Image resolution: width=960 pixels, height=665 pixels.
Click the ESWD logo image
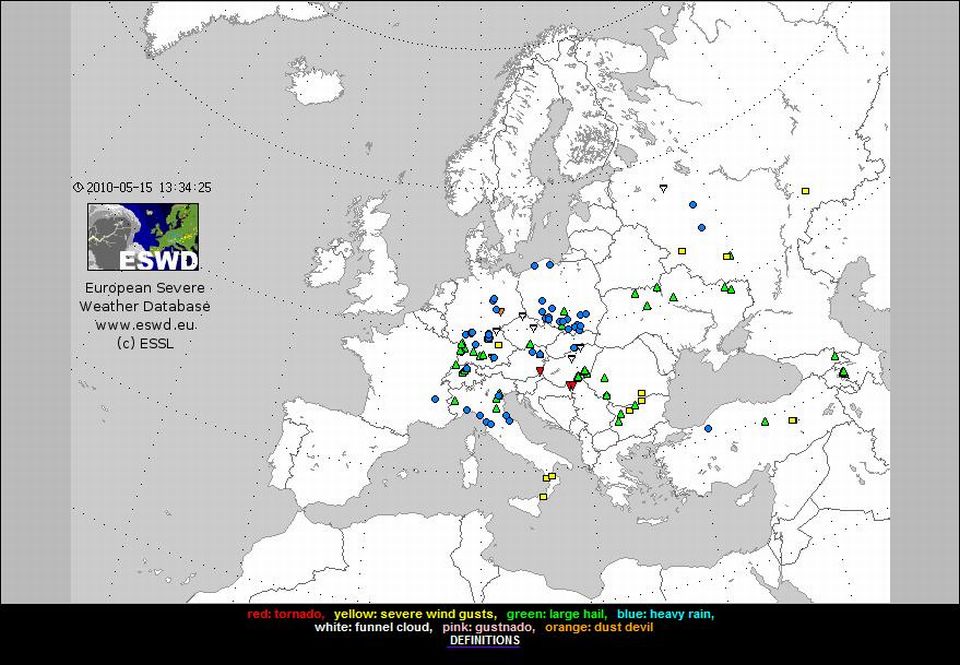143,237
